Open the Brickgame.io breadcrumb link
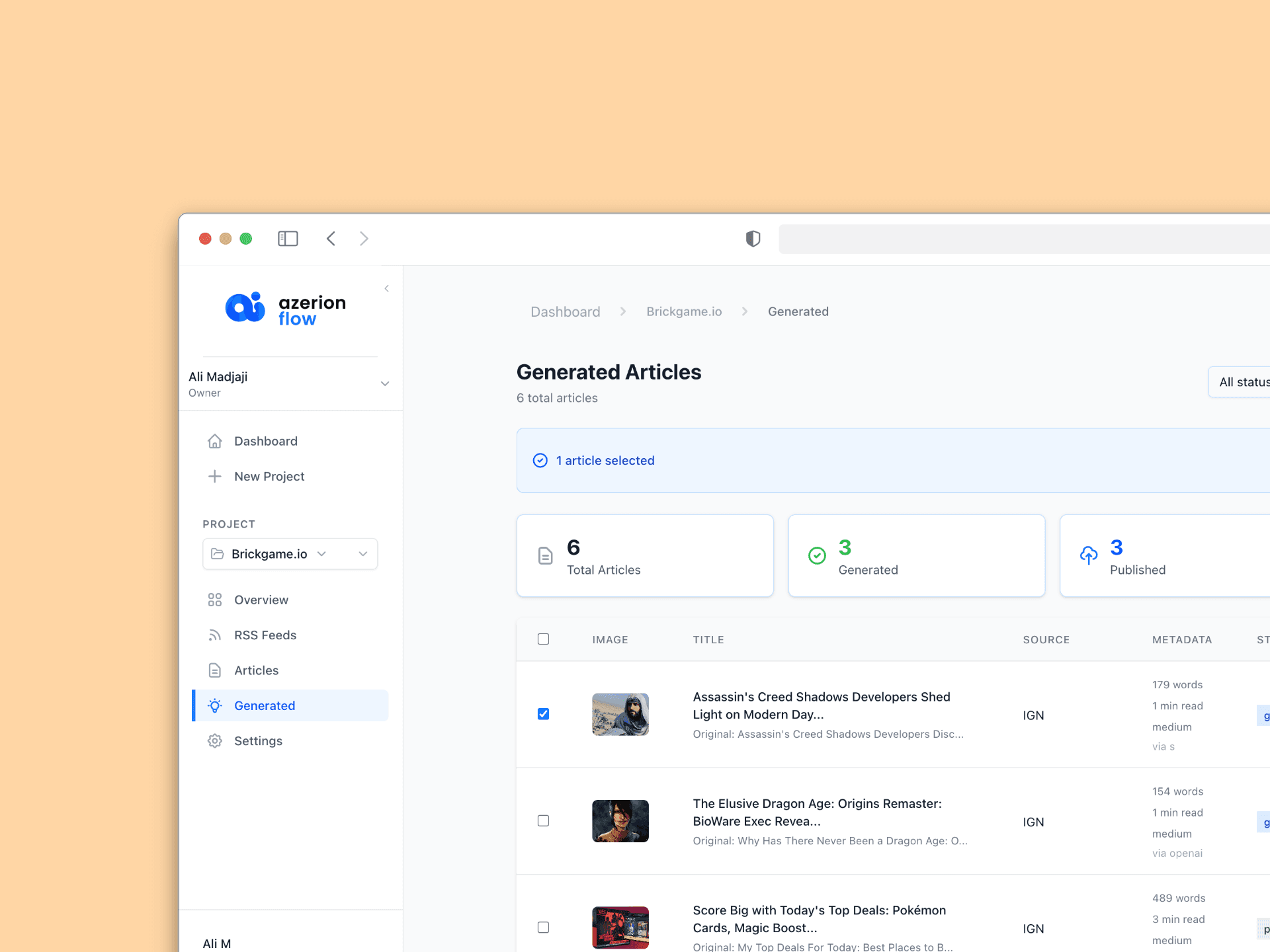1270x952 pixels. click(683, 311)
